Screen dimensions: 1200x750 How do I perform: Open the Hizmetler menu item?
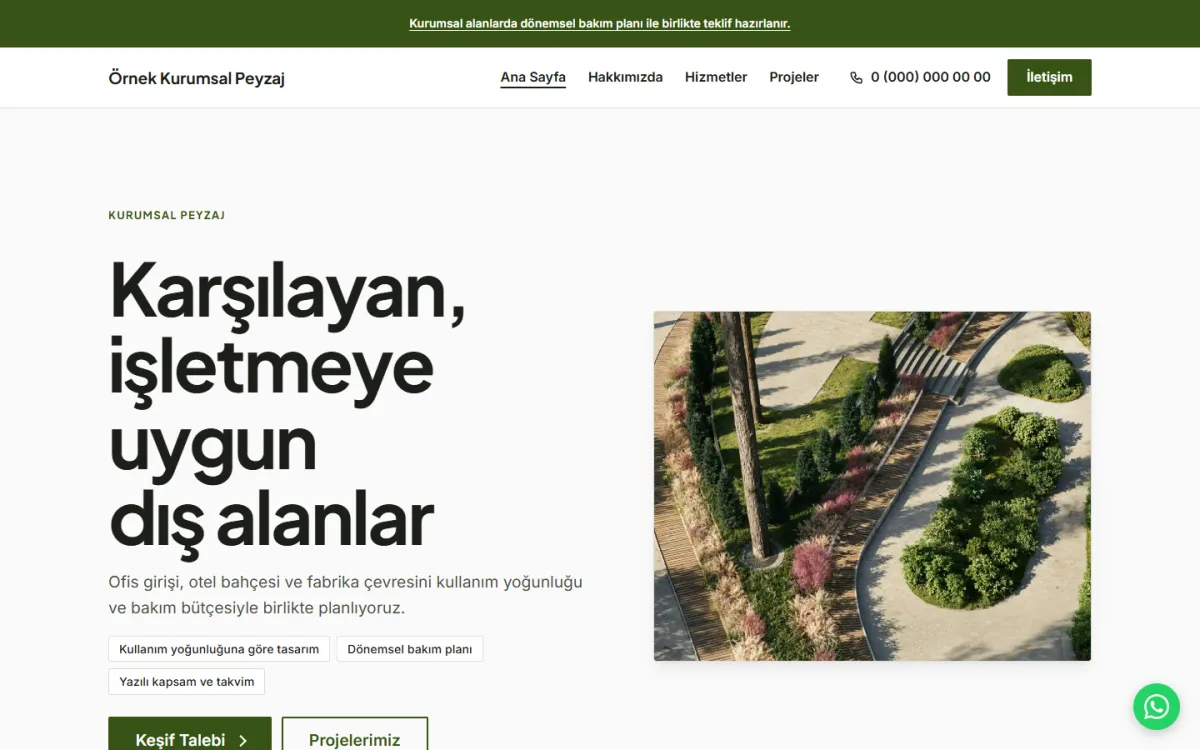pos(716,77)
